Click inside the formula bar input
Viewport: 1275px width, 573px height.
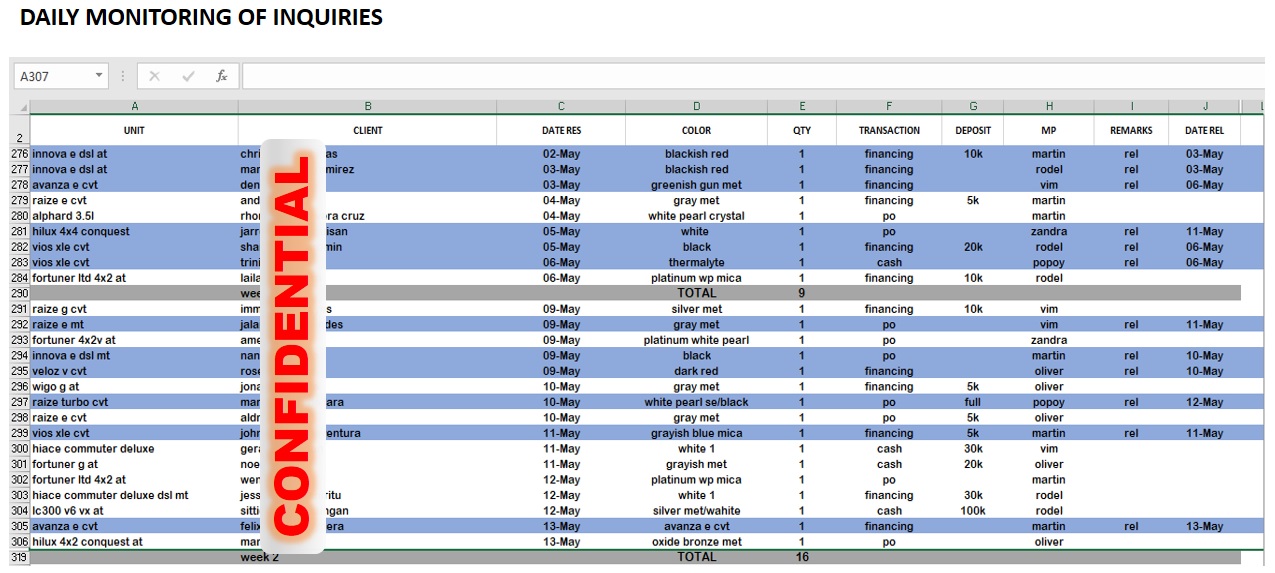[x=751, y=76]
